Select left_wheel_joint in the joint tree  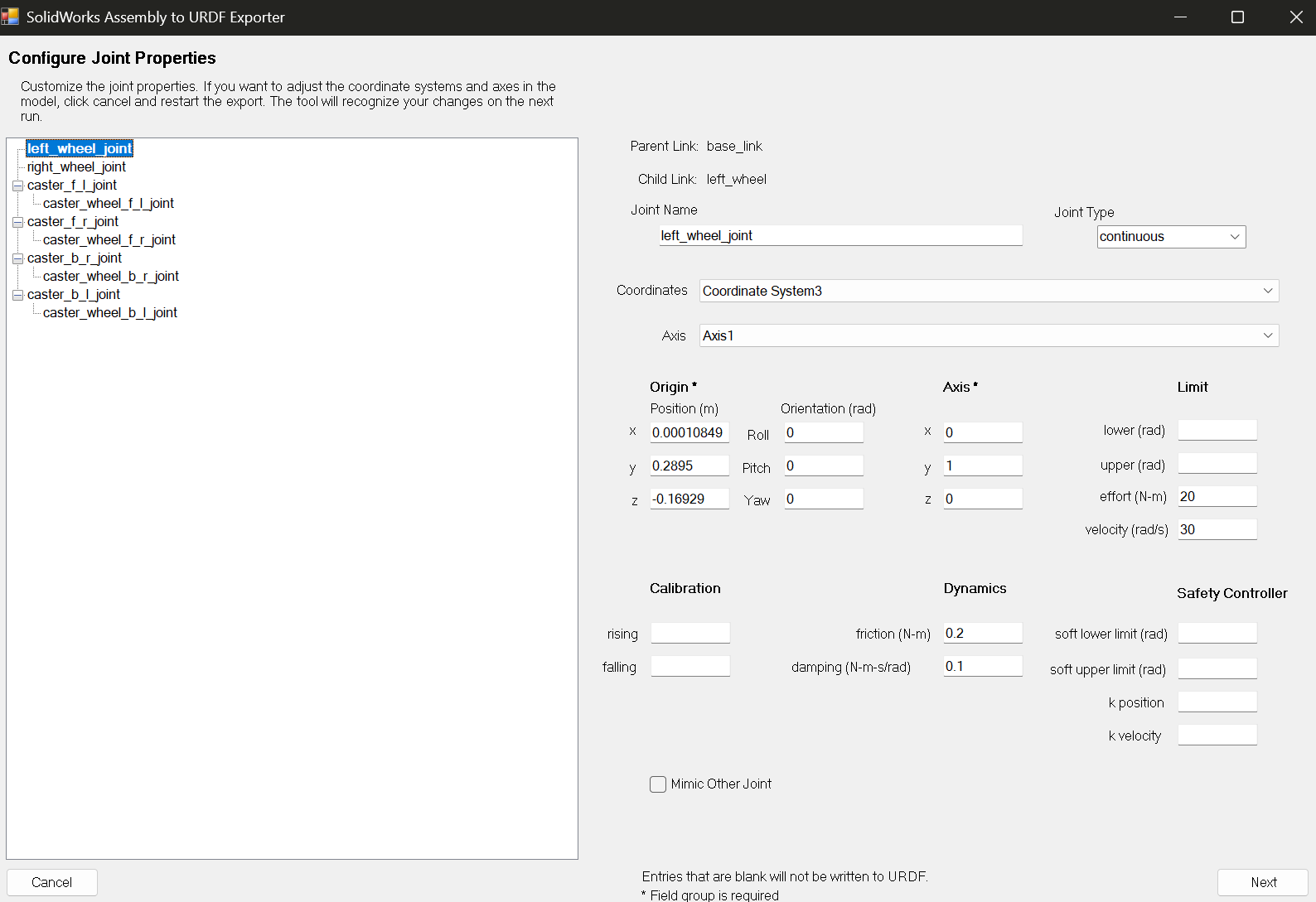[80, 148]
